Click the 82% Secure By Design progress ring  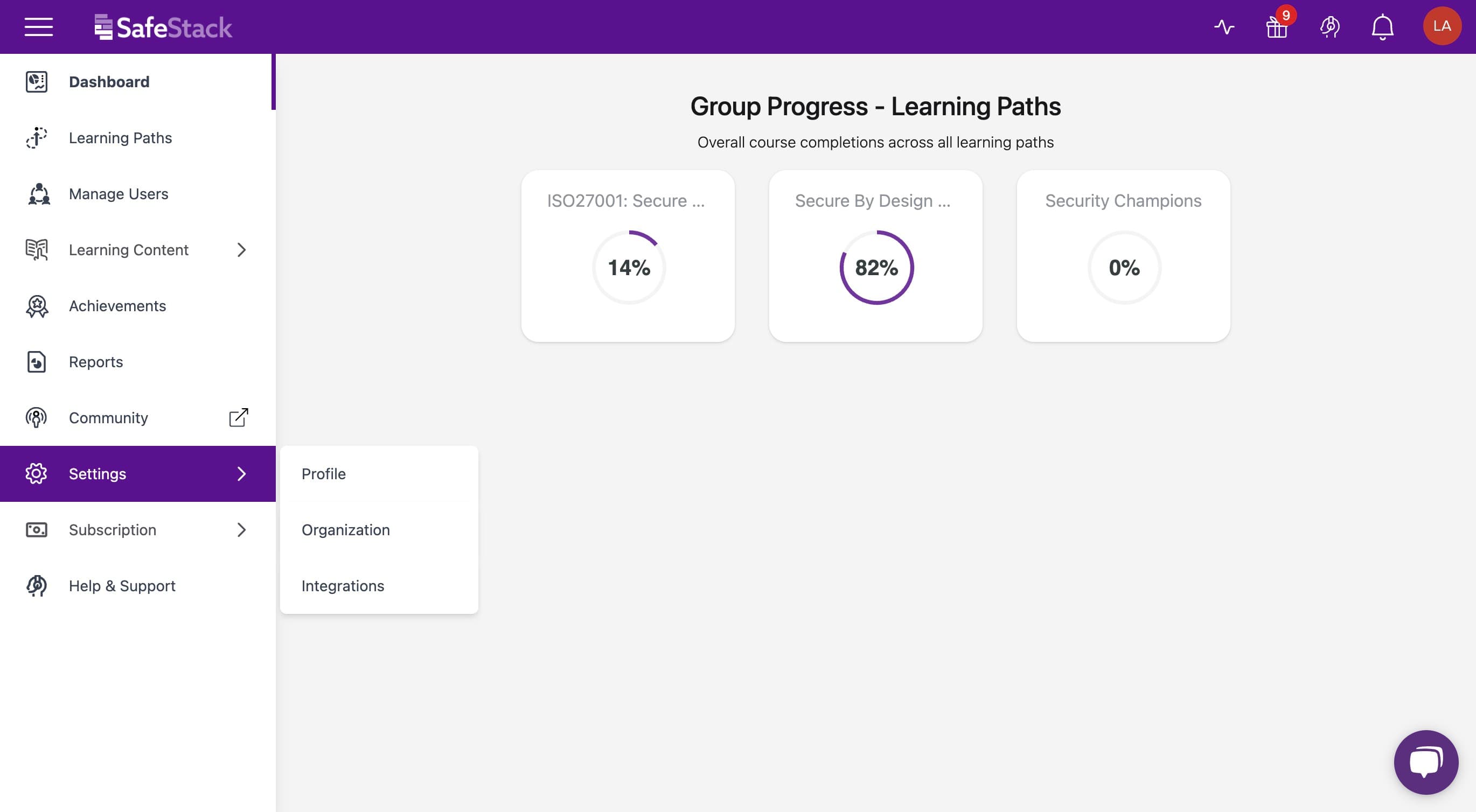pos(876,268)
